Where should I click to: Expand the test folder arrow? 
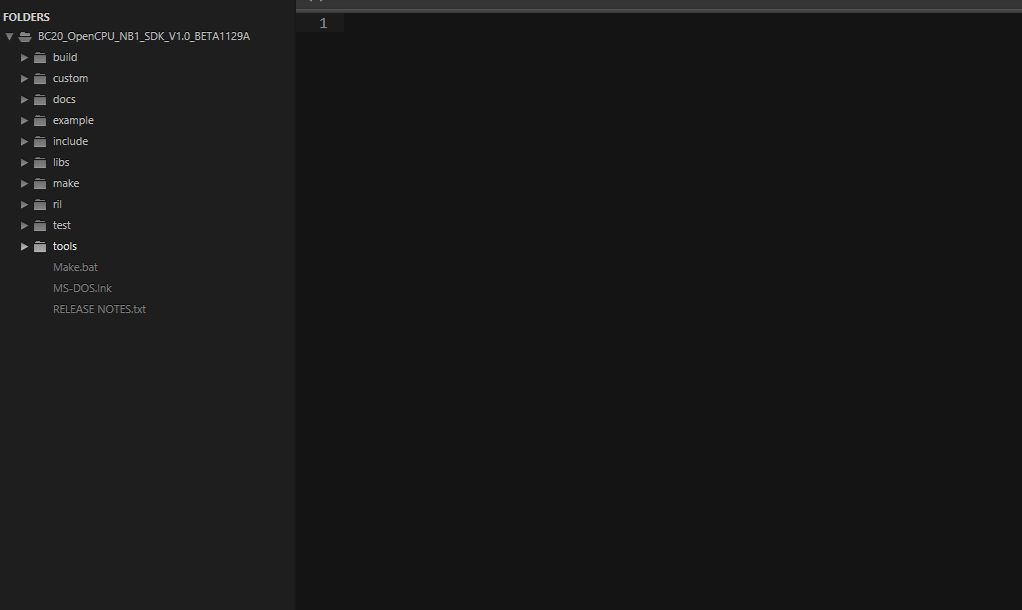coord(24,225)
